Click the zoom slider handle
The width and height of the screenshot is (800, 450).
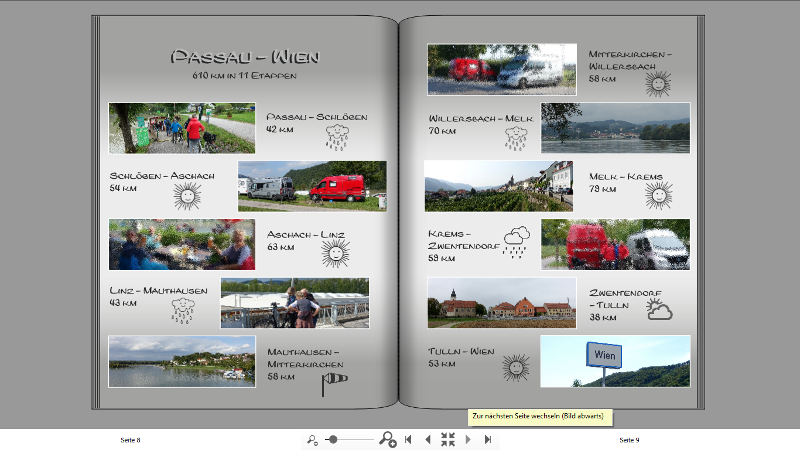click(332, 439)
